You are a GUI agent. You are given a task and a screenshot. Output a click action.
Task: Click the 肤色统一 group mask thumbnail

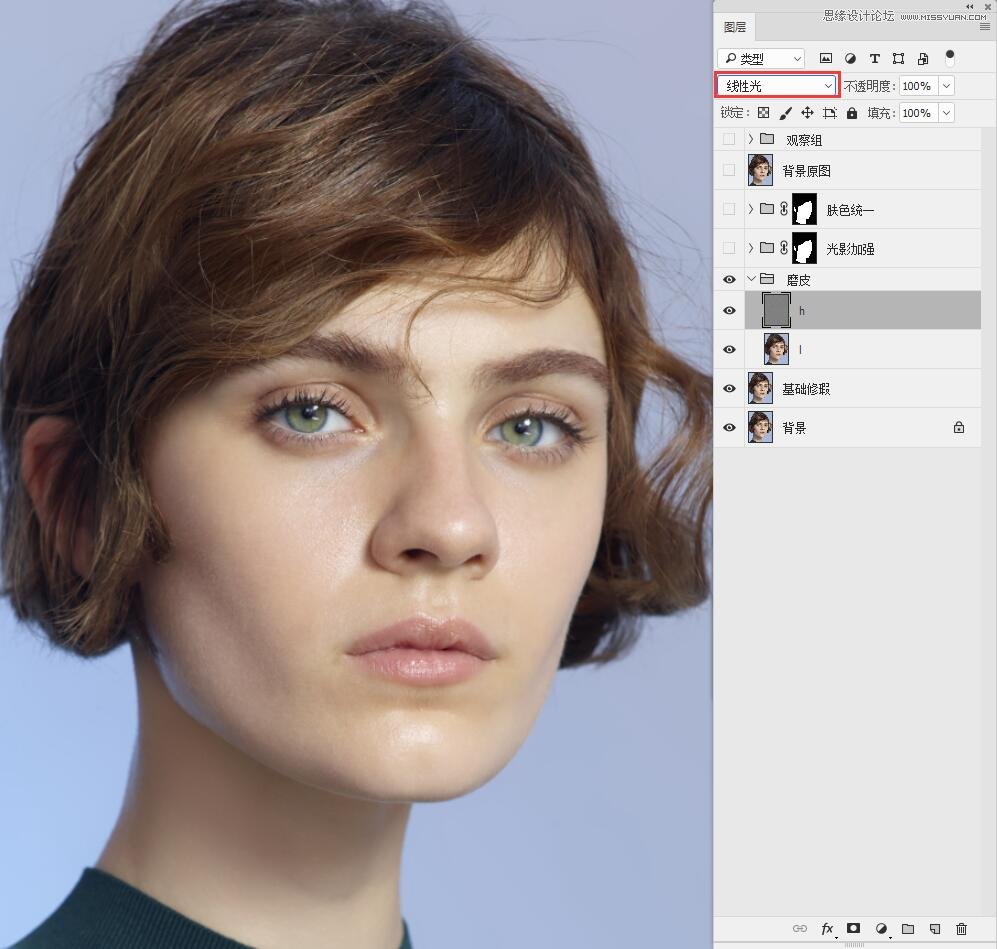pyautogui.click(x=804, y=209)
